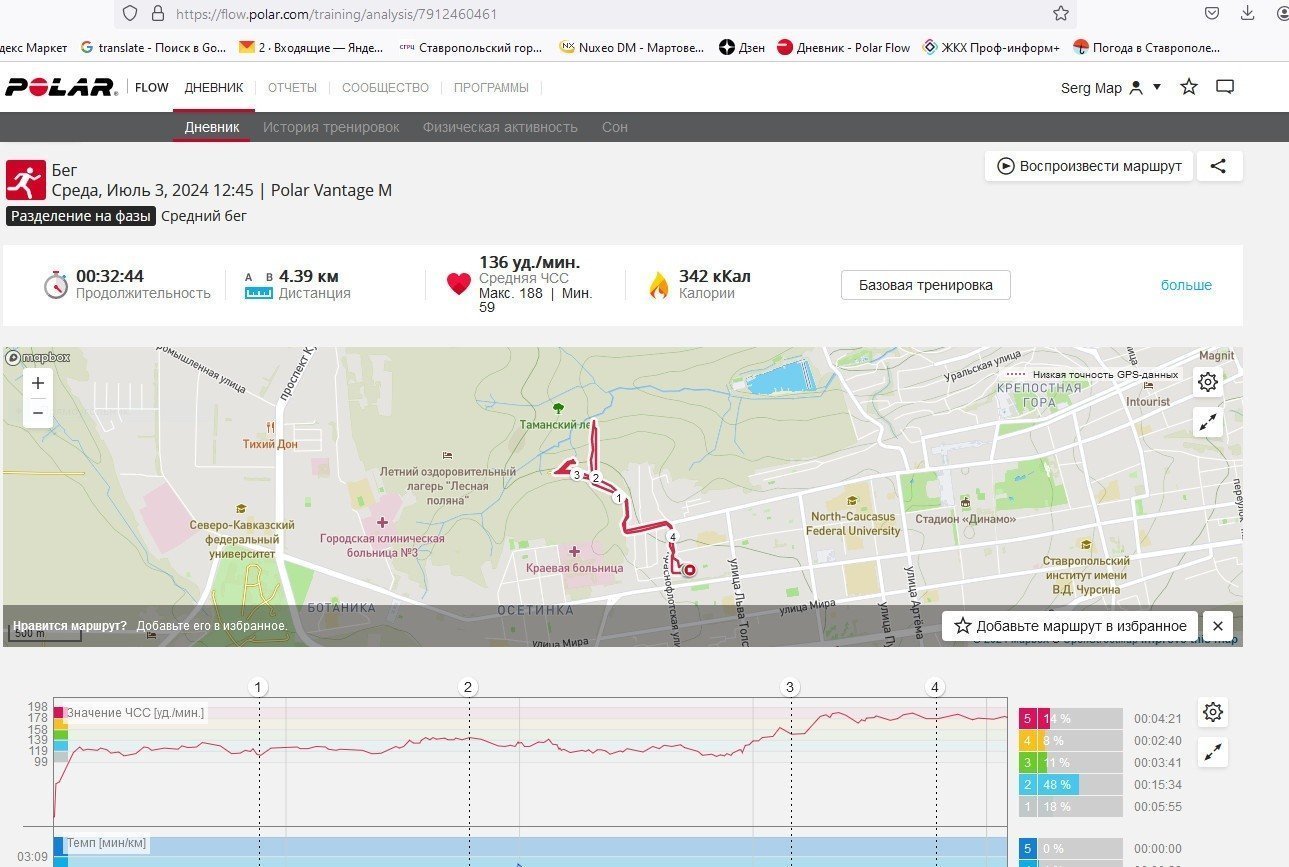The width and height of the screenshot is (1289, 867).
Task: Click the padlock site security icon
Action: [157, 14]
